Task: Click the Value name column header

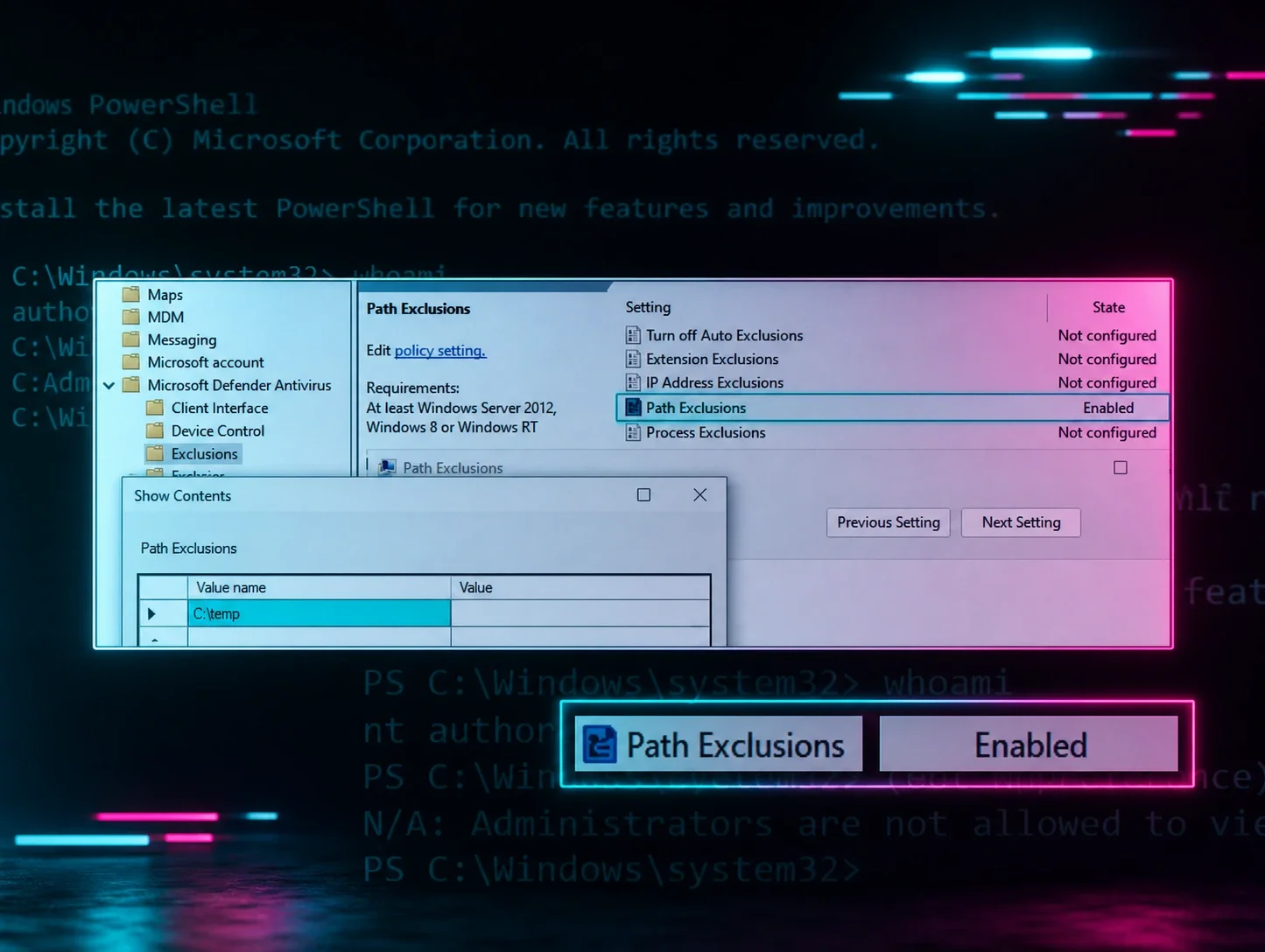Action: (x=320, y=588)
